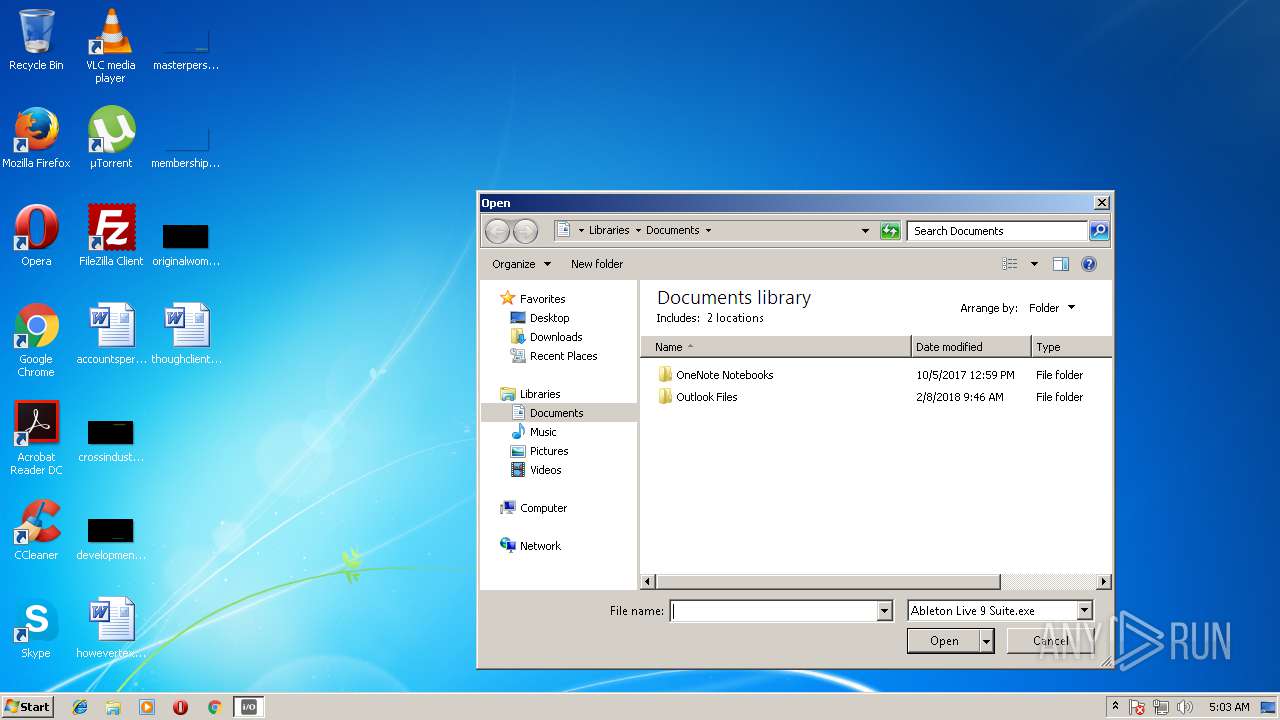Expand the address bar history dropdown
Viewport: 1280px width, 720px height.
[x=865, y=231]
